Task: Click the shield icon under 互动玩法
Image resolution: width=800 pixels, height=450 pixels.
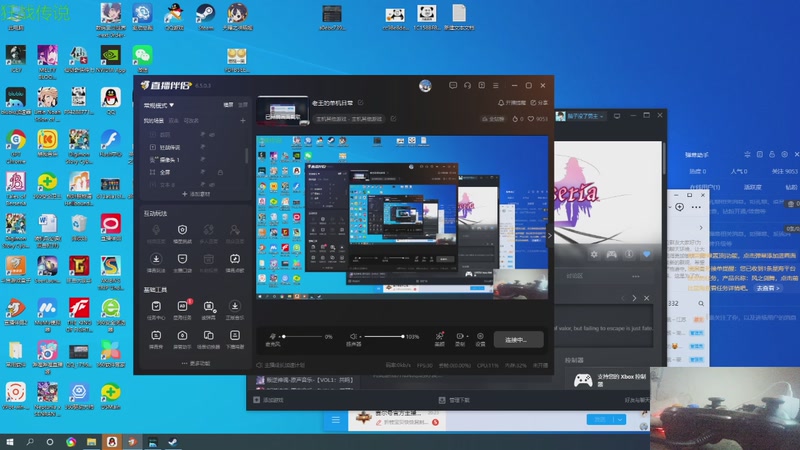Action: pyautogui.click(x=182, y=230)
